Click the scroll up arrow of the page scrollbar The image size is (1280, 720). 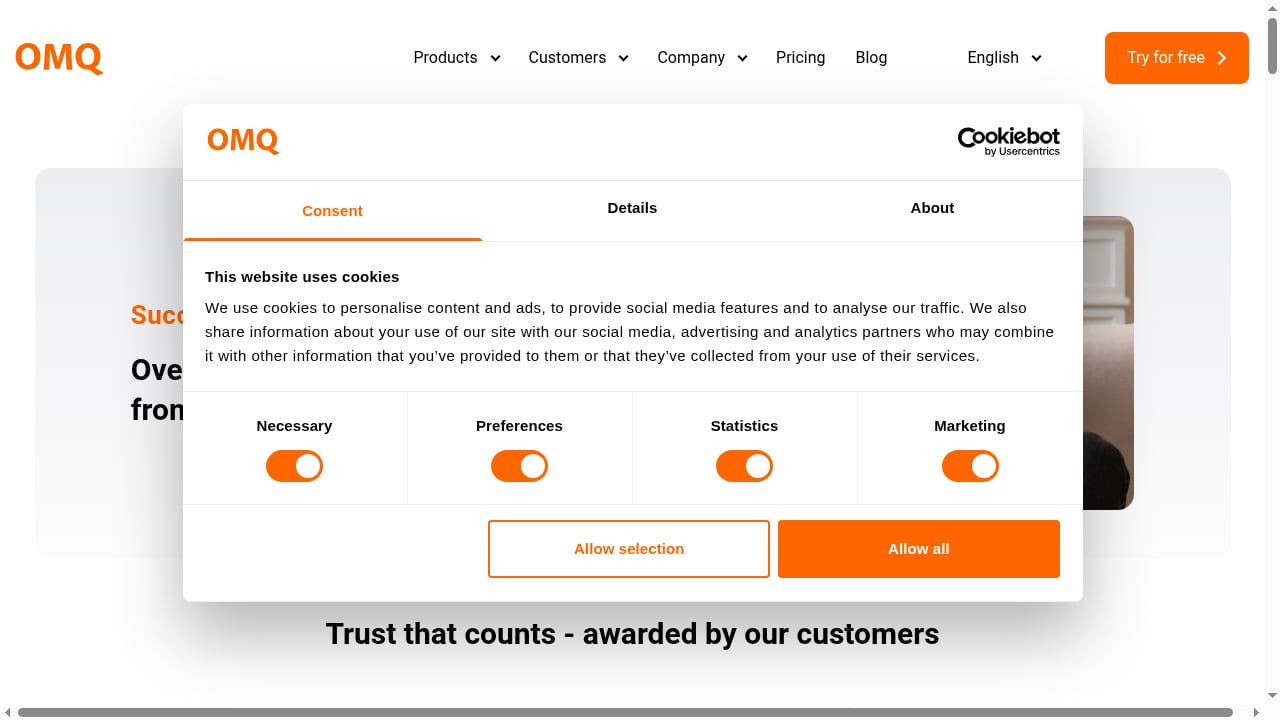coord(1272,9)
